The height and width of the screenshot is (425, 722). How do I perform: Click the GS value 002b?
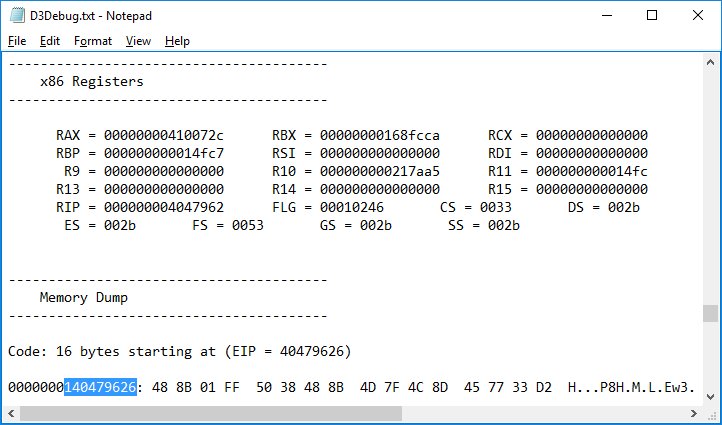point(375,225)
